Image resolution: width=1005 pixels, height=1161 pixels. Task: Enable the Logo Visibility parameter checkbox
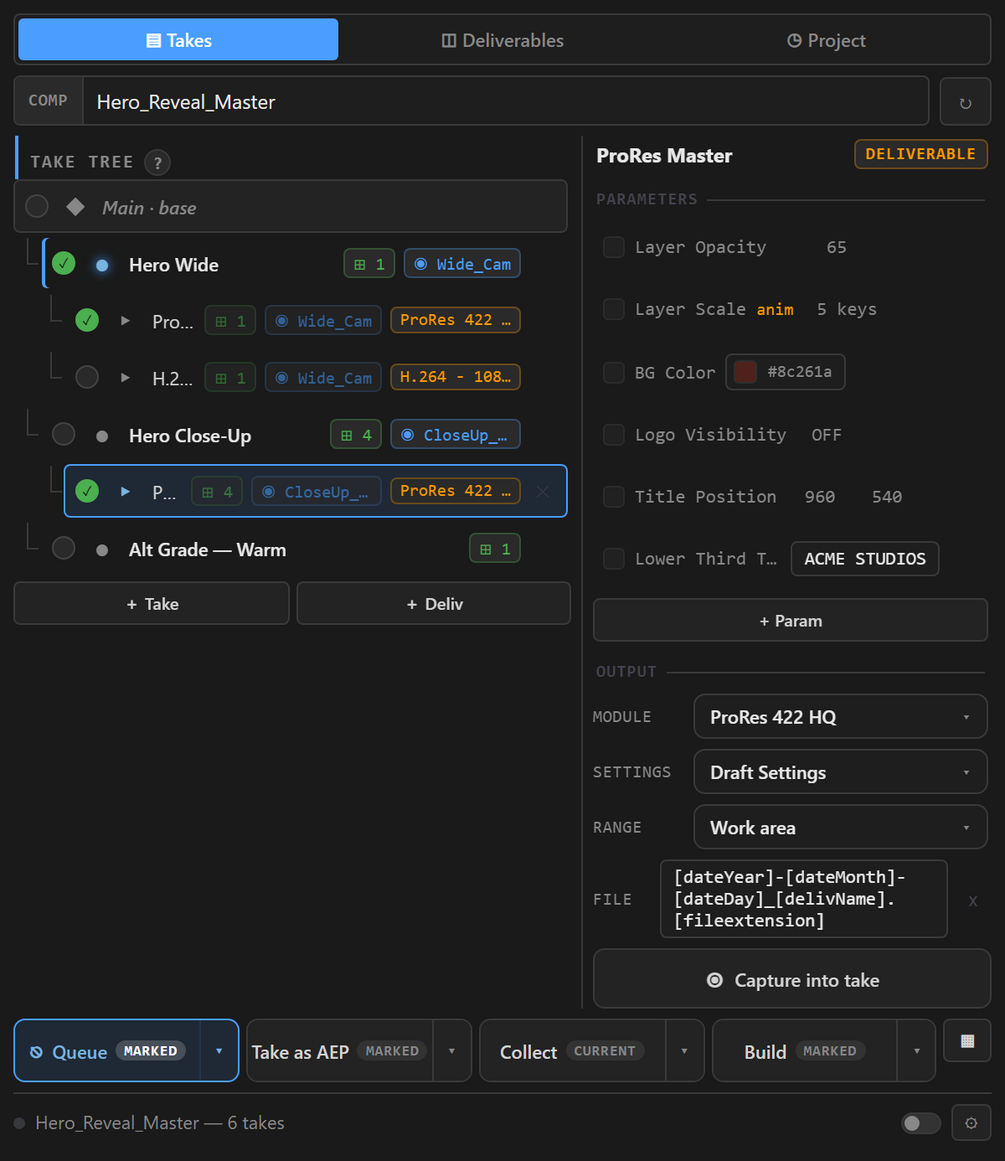pyautogui.click(x=613, y=434)
